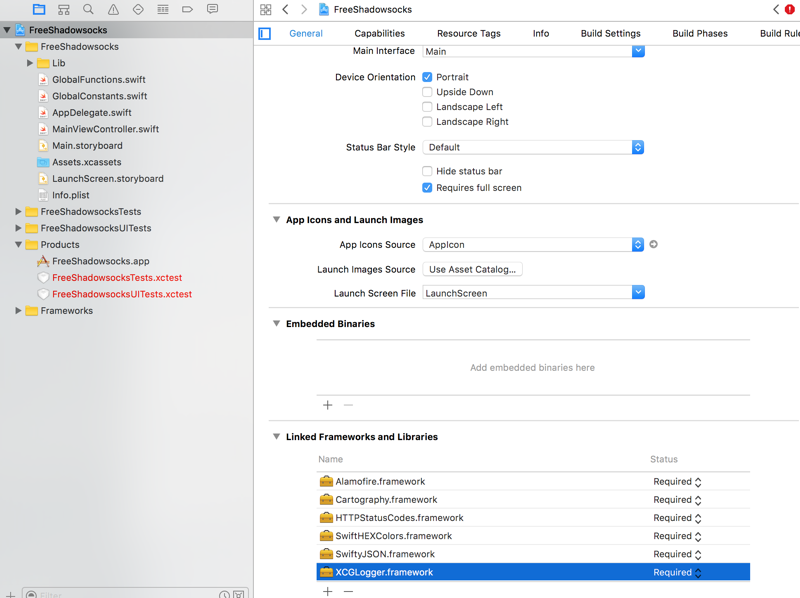This screenshot has height=598, width=800.
Task: Open the Test navigator diamond icon
Action: click(138, 9)
